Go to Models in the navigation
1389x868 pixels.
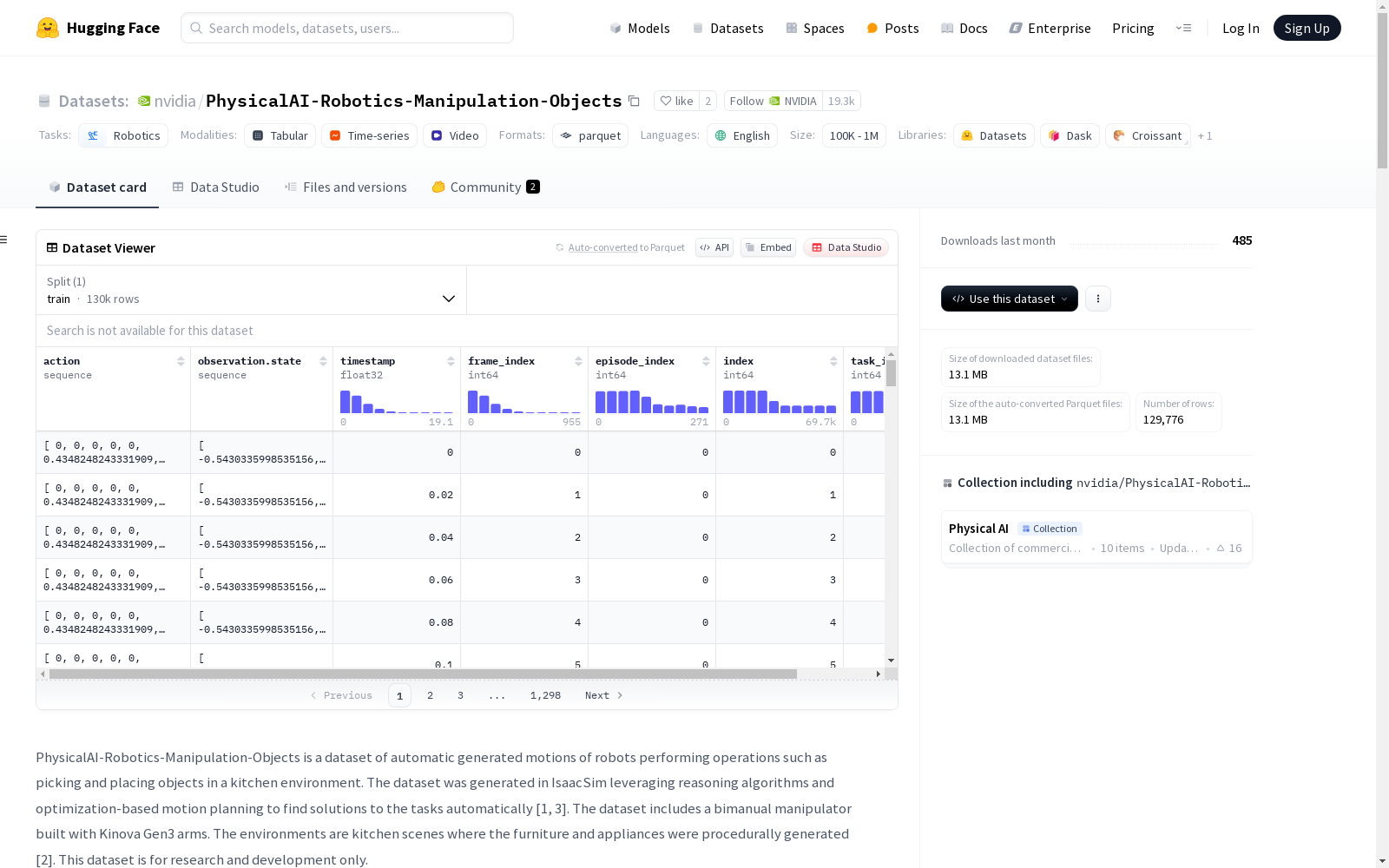[640, 28]
